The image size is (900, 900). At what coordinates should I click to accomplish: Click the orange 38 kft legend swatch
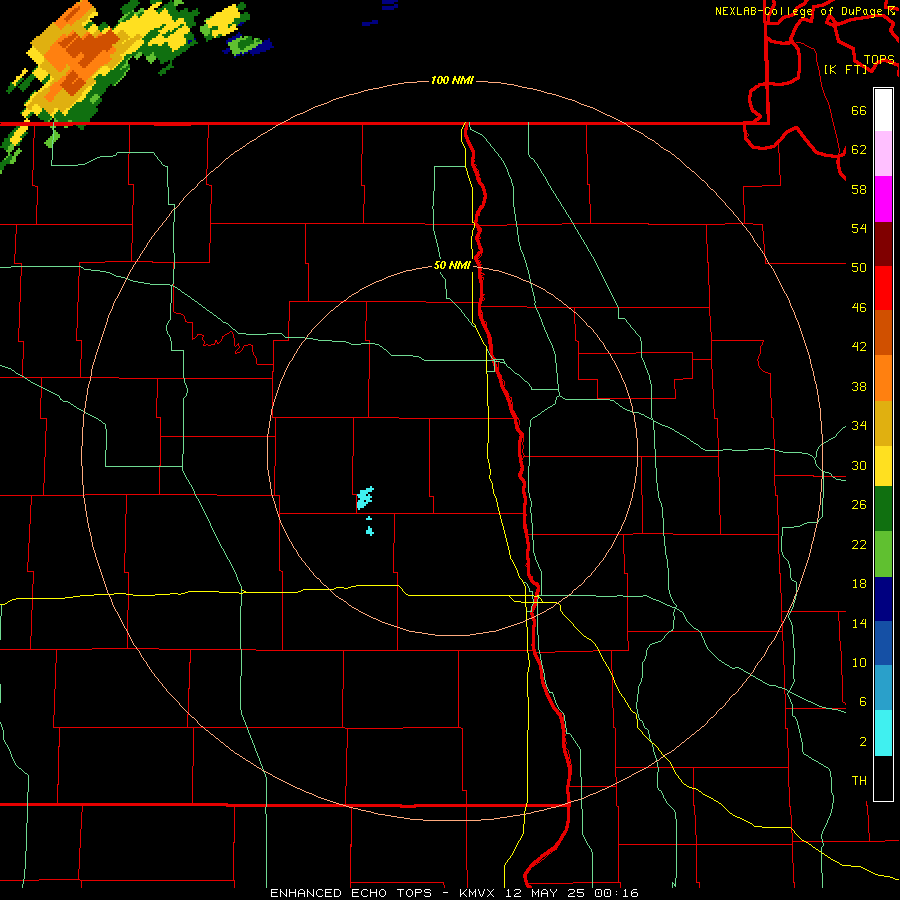pyautogui.click(x=883, y=378)
